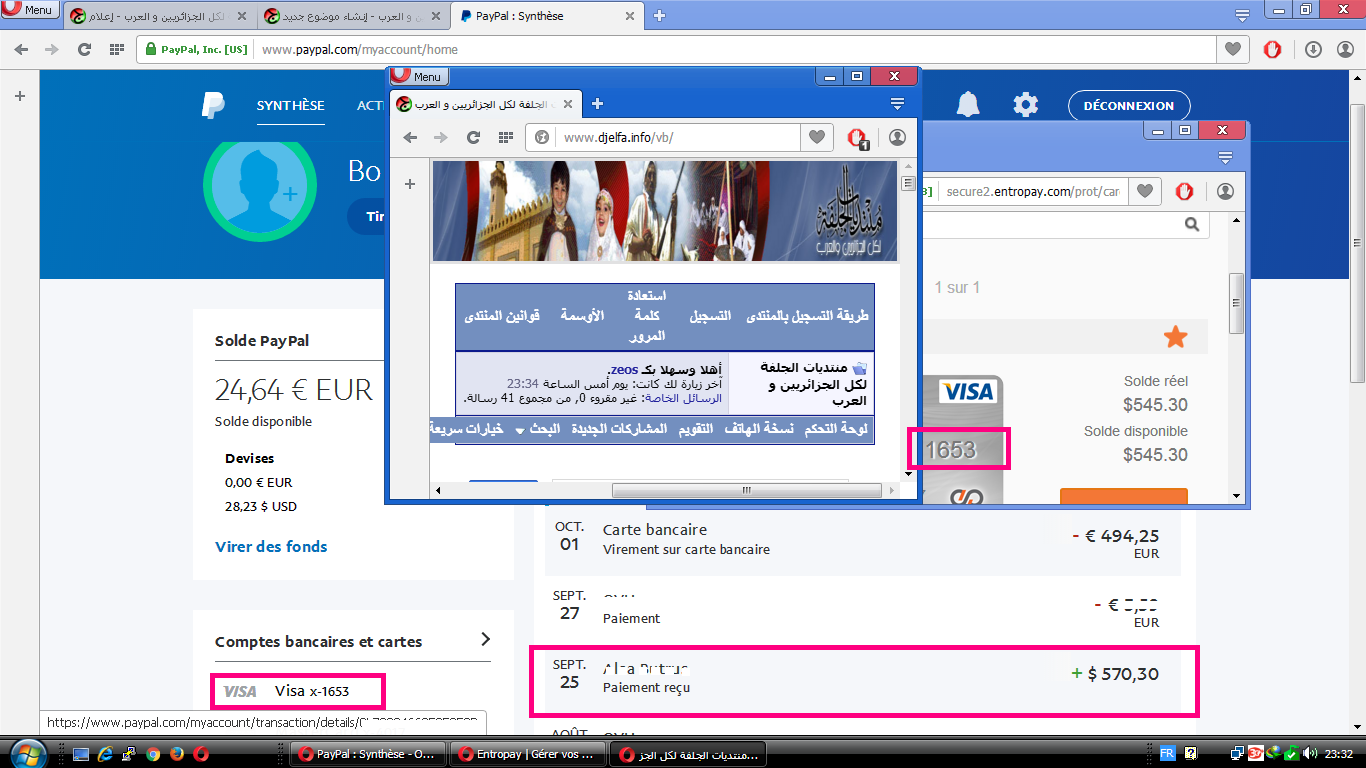
Task: Click the DÉCONNEXION button
Action: click(1129, 106)
